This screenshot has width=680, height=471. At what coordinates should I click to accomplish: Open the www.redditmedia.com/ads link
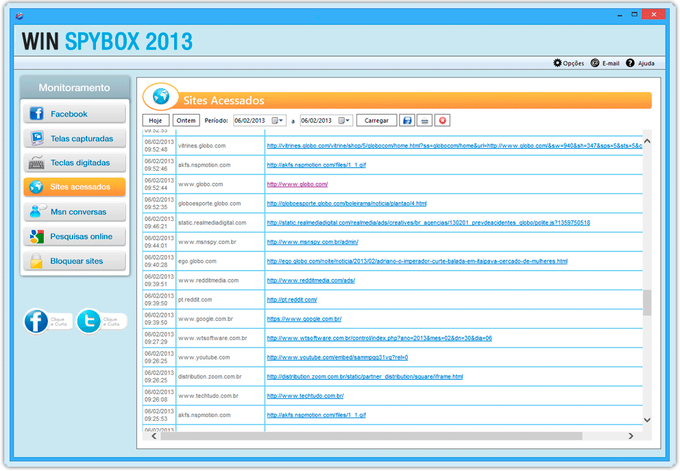(311, 281)
